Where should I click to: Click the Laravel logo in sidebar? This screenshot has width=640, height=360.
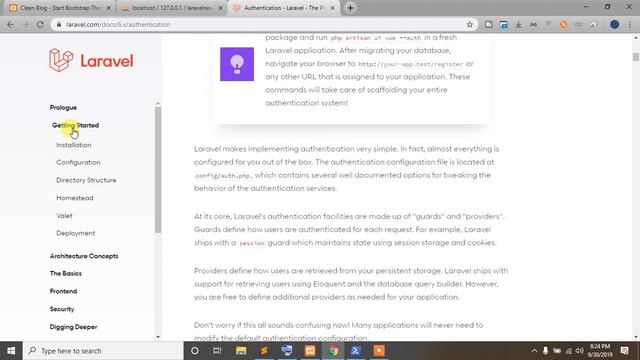pos(91,60)
